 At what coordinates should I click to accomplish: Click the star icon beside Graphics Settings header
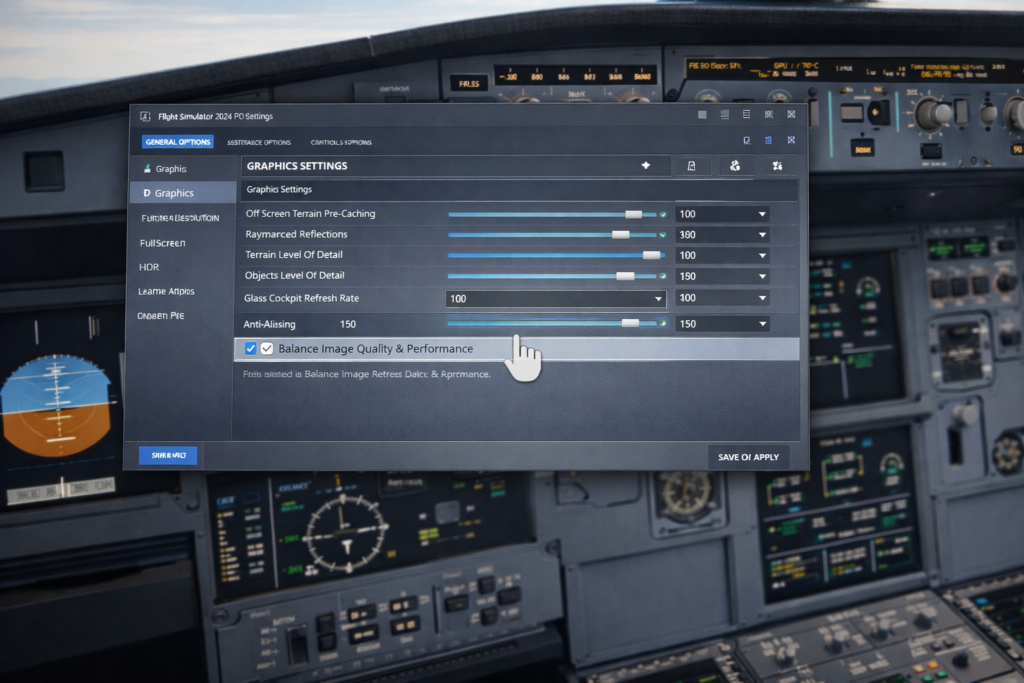(646, 166)
